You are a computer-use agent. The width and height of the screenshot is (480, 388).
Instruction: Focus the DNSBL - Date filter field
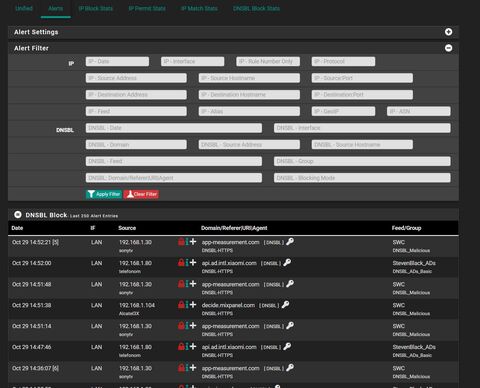point(174,128)
